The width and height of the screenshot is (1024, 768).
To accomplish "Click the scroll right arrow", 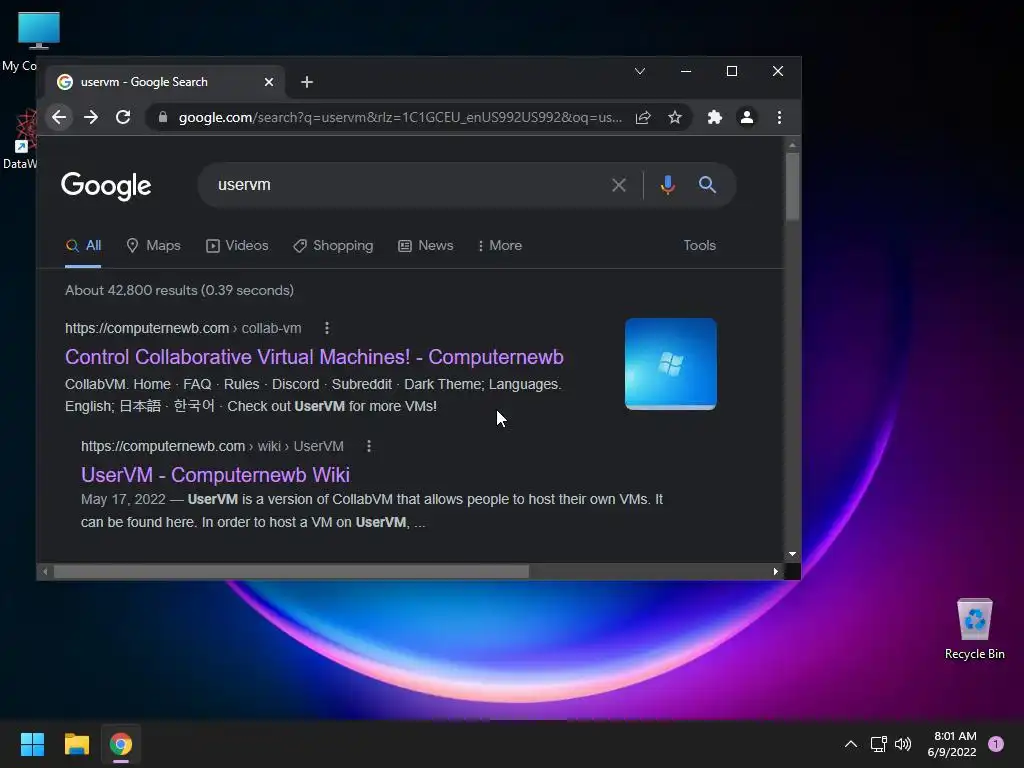I will click(775, 571).
